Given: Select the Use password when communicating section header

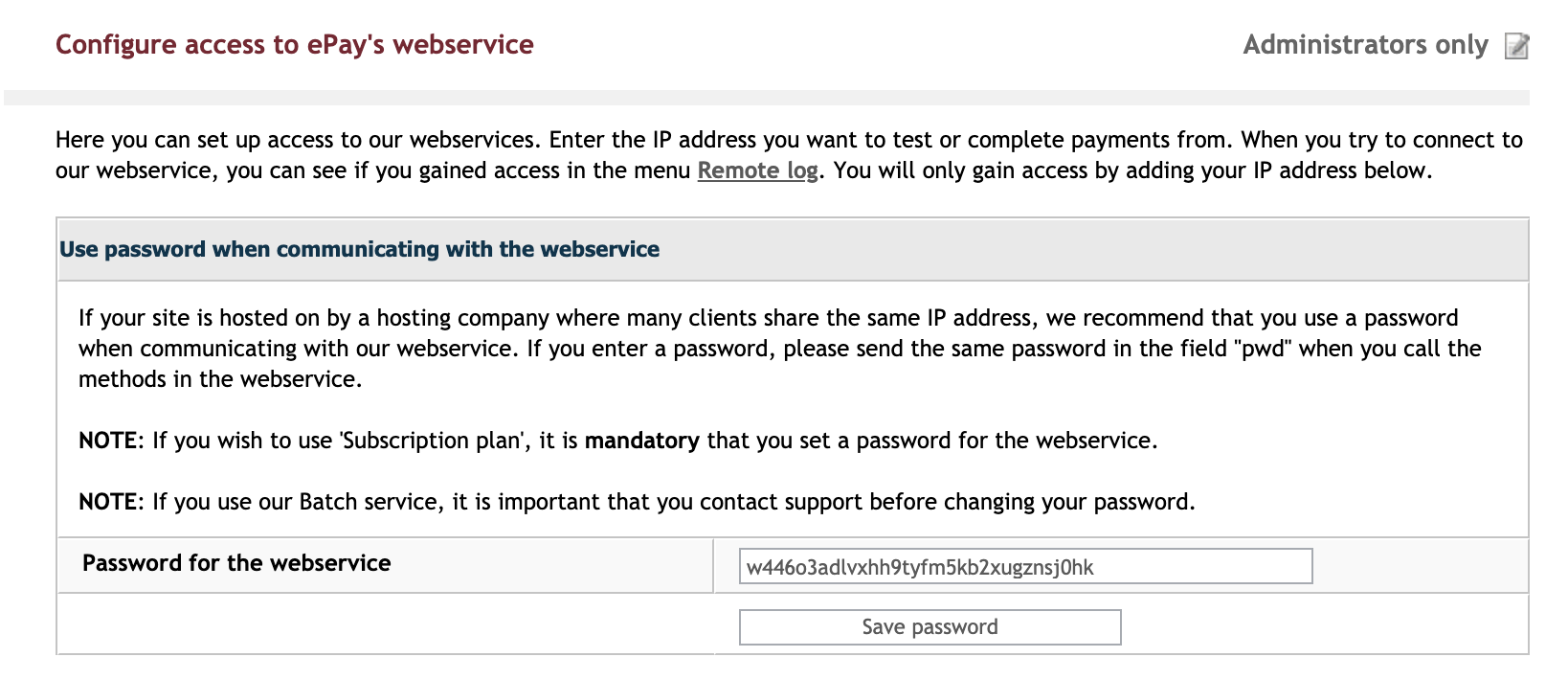Looking at the screenshot, I should point(793,250).
